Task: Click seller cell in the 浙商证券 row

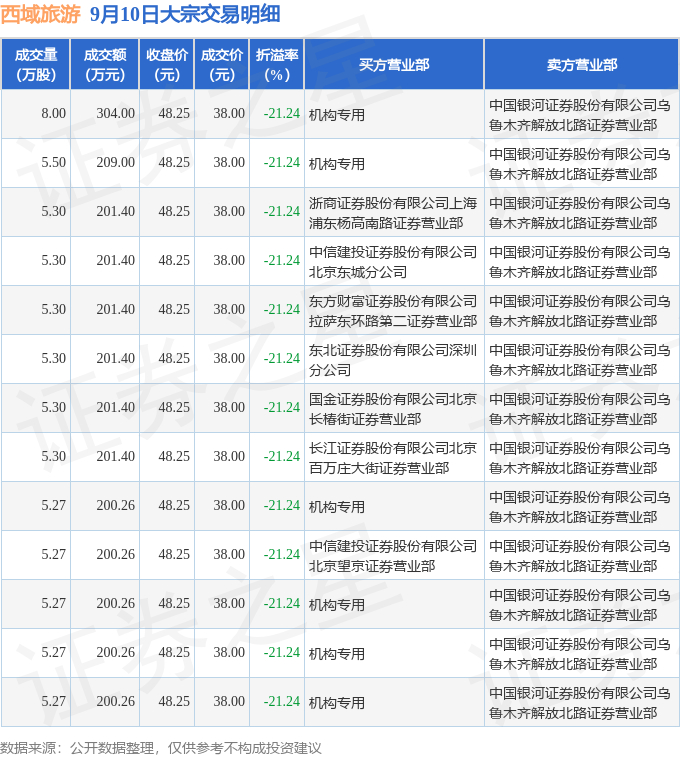Action: (580, 213)
